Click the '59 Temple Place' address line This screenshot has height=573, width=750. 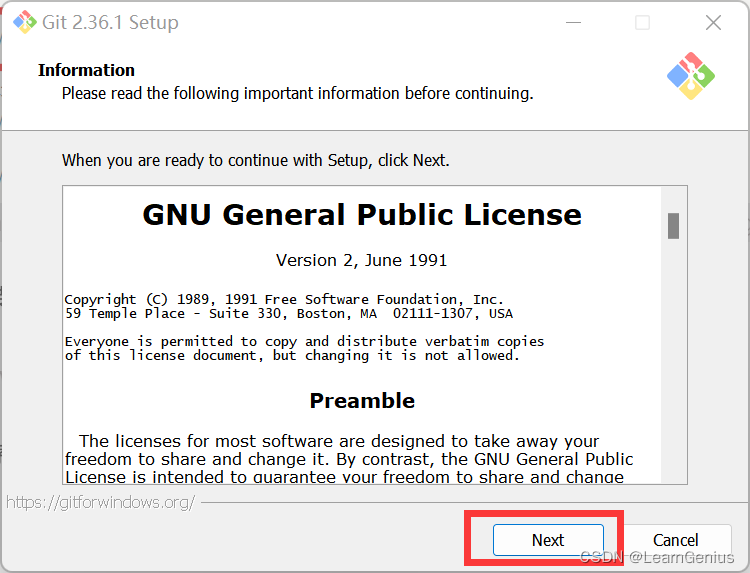(x=288, y=314)
